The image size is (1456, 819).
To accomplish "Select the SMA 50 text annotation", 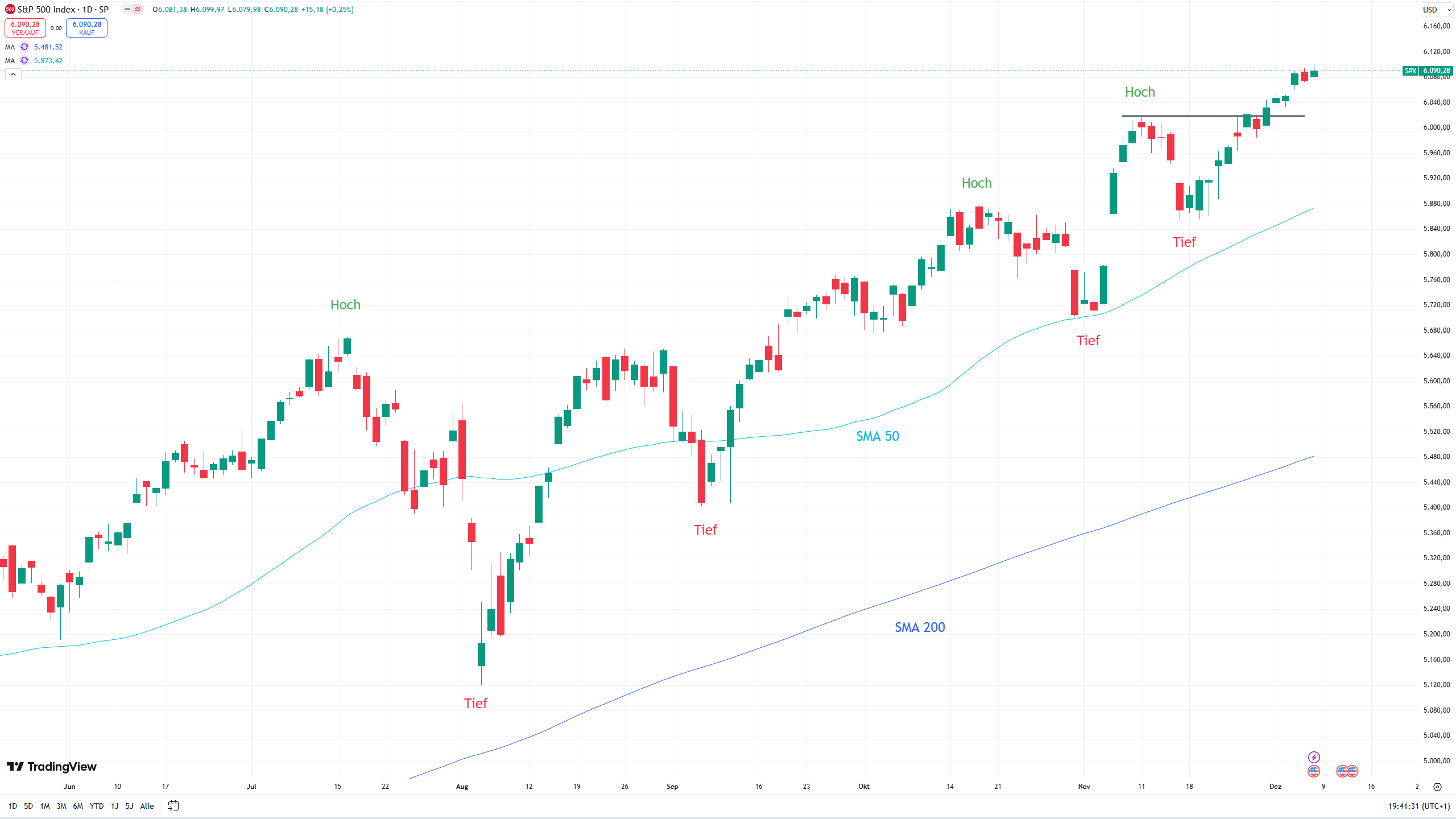I will 878,436.
